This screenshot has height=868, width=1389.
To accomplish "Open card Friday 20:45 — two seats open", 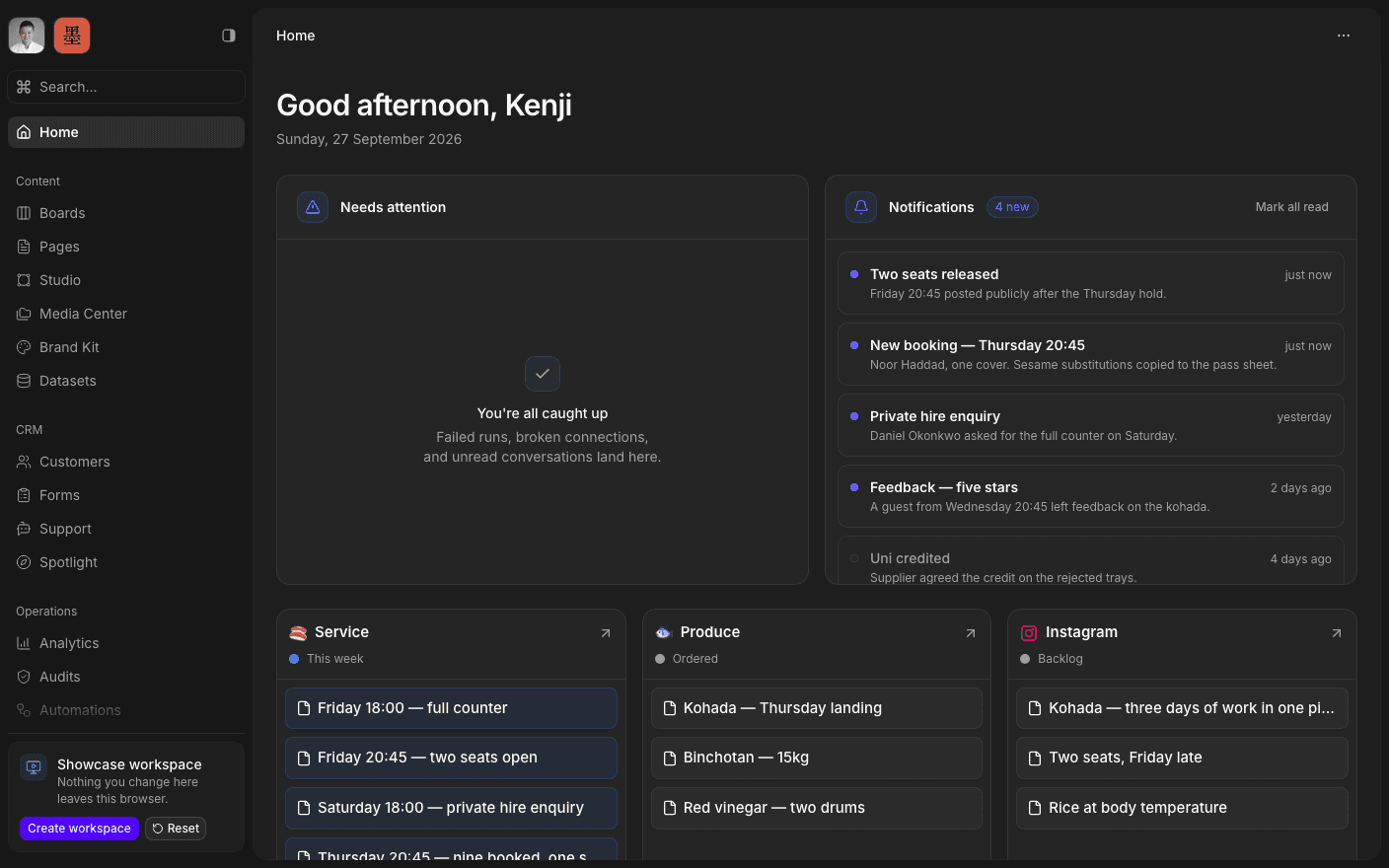I will pyautogui.click(x=451, y=758).
